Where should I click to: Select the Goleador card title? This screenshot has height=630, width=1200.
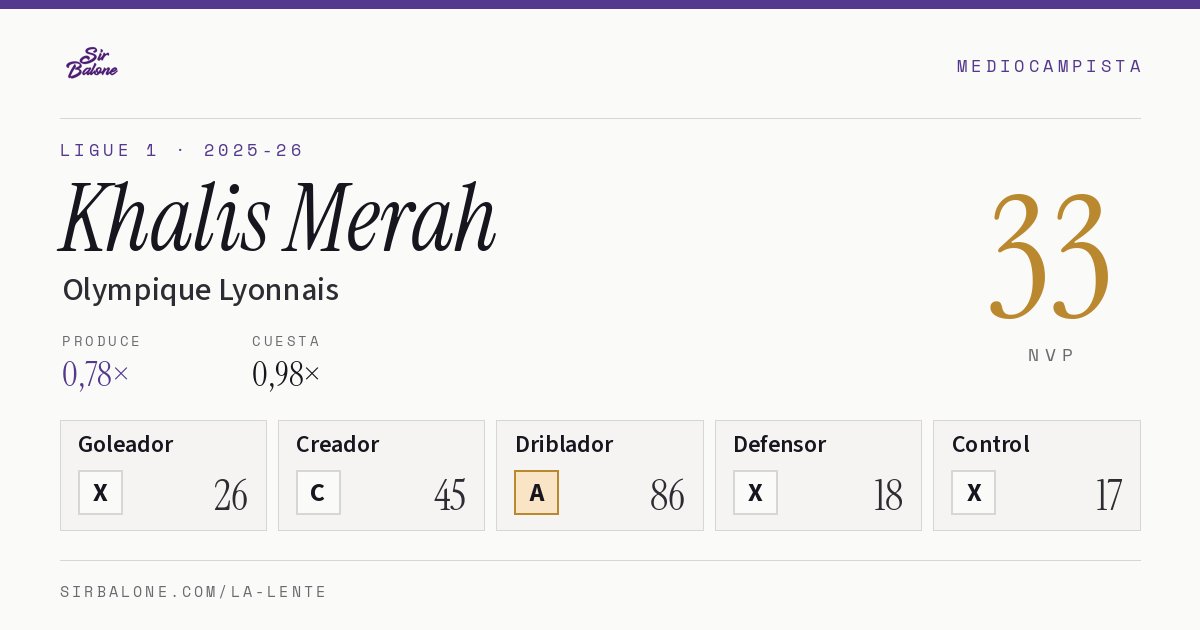click(x=126, y=444)
